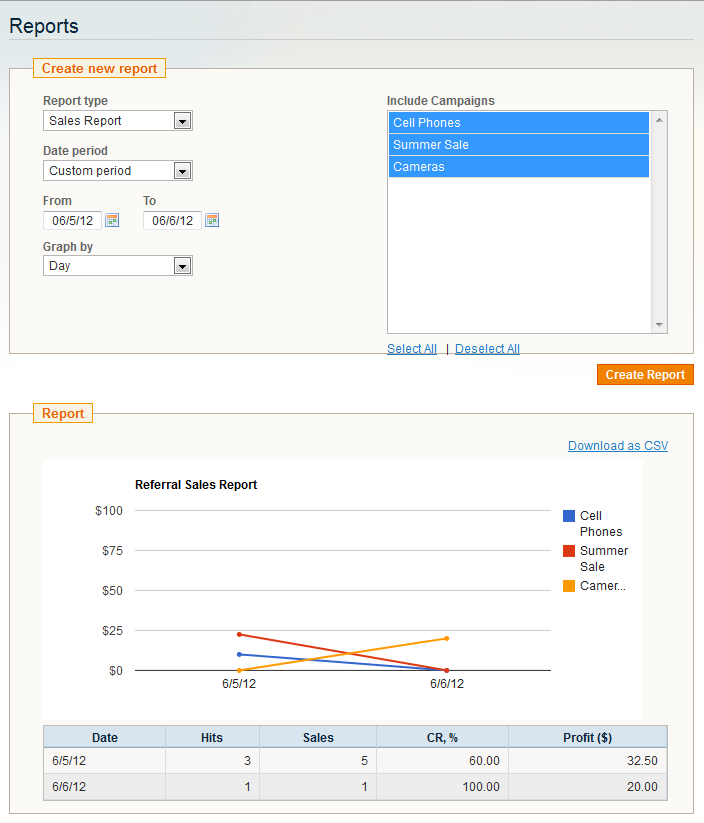The image size is (704, 823).
Task: Select the Cell Phones campaign item
Action: (519, 123)
